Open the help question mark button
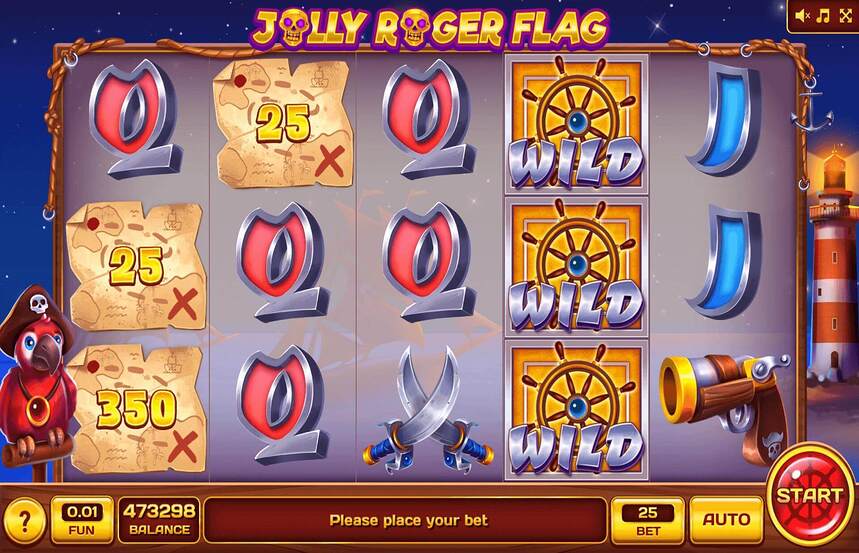859x553 pixels. click(x=24, y=521)
